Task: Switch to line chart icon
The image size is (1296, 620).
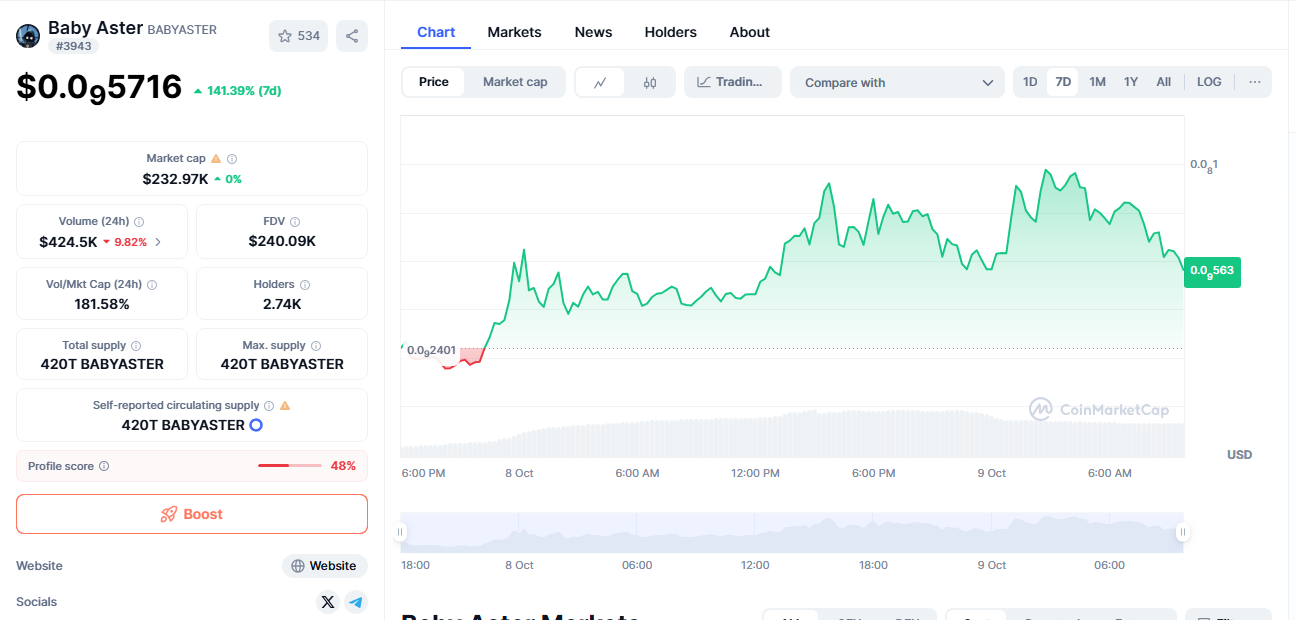Action: click(600, 83)
